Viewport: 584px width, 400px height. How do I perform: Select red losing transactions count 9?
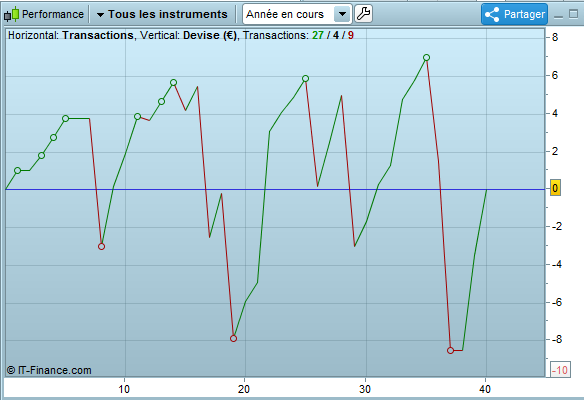pos(350,35)
